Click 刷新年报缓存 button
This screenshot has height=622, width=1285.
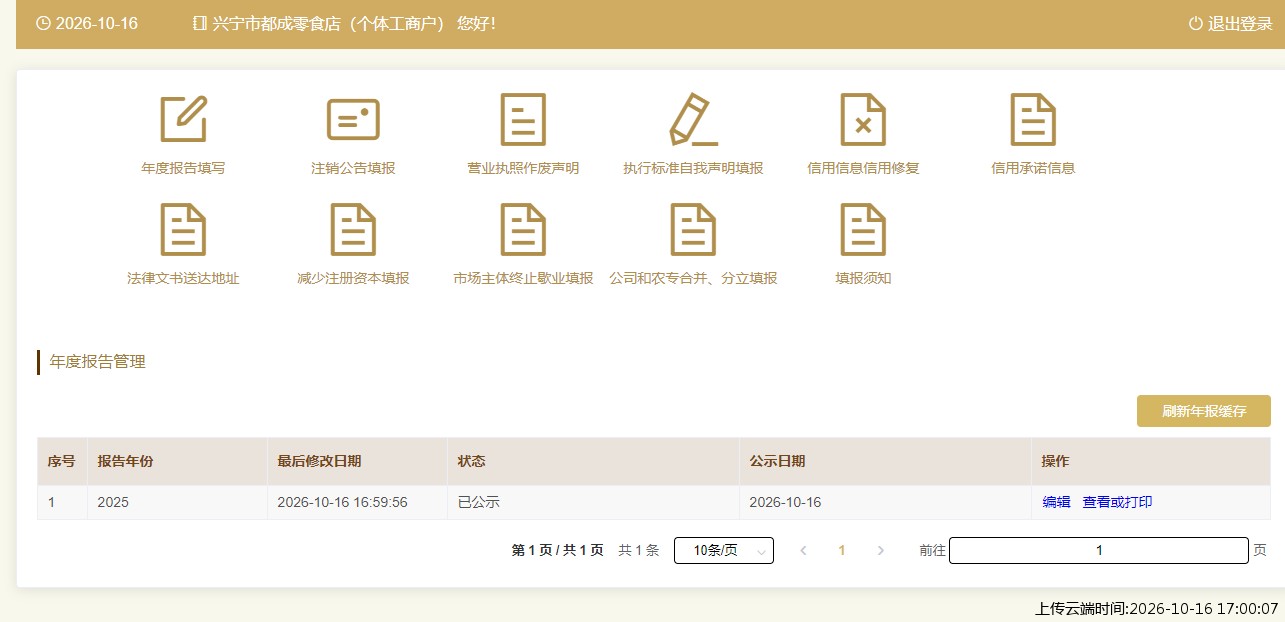(1204, 411)
